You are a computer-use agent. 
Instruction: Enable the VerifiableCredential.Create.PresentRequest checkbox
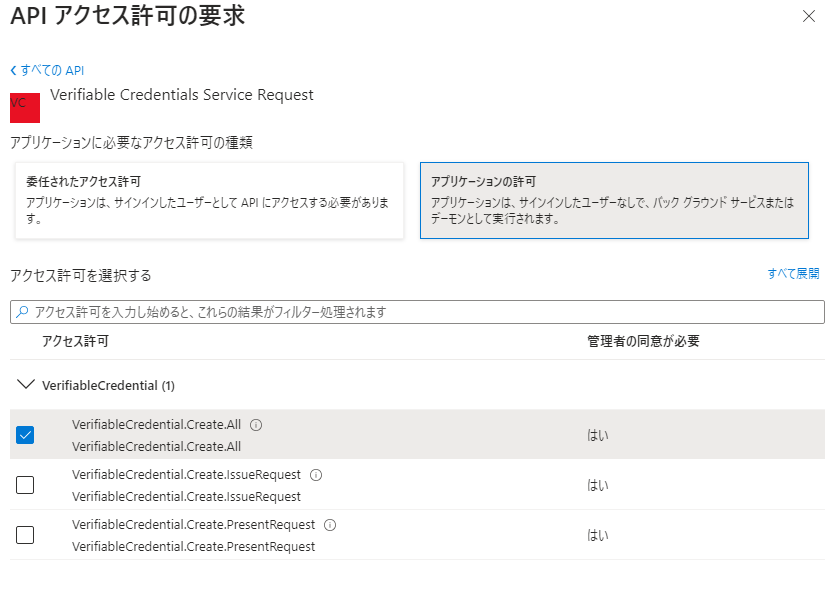click(25, 535)
